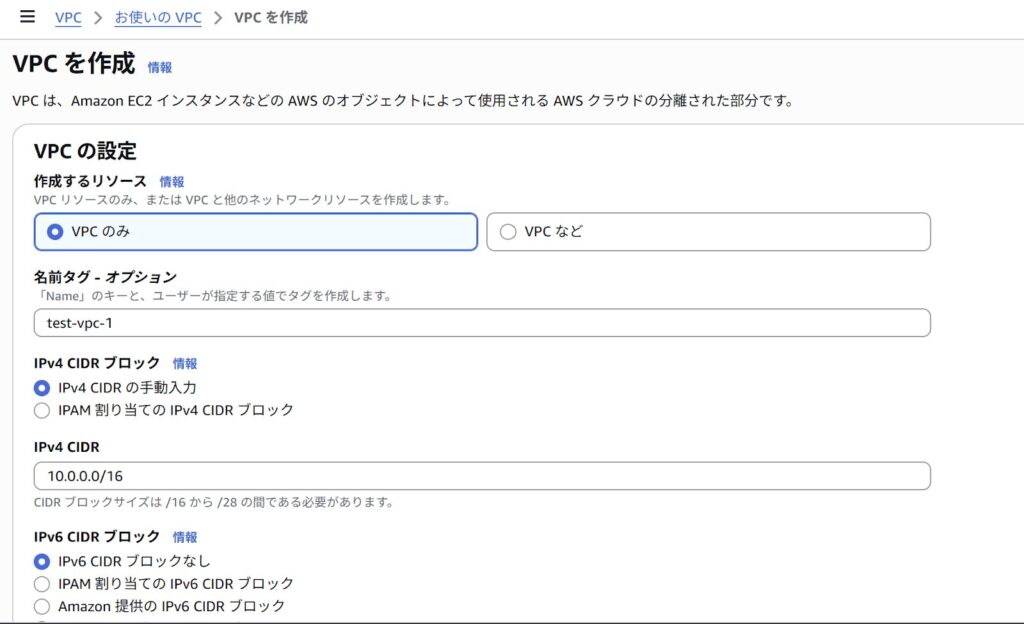The height and width of the screenshot is (624, 1024).
Task: Select the VPC のみ option
Action: coord(55,232)
